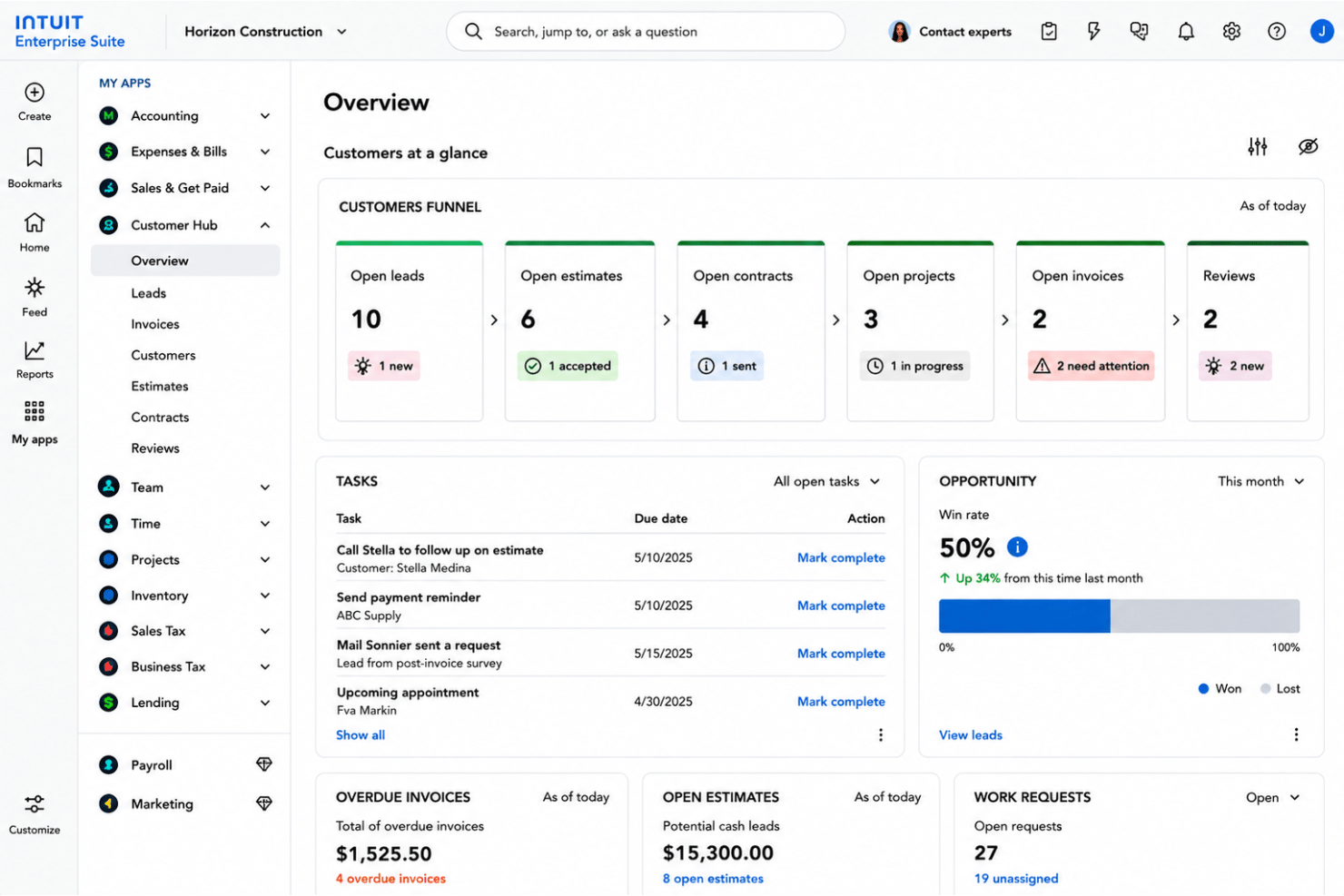Open 19 unassigned link
This screenshot has height=896, width=1344.
[x=1016, y=879]
